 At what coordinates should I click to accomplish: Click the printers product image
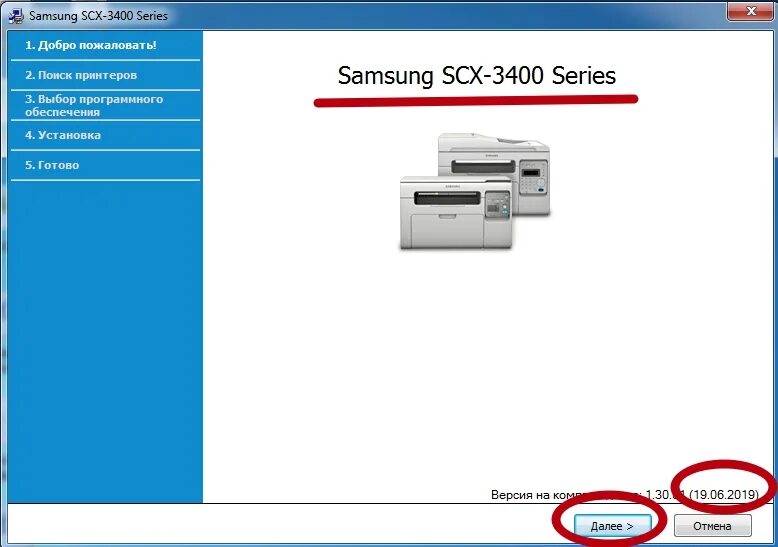click(475, 191)
